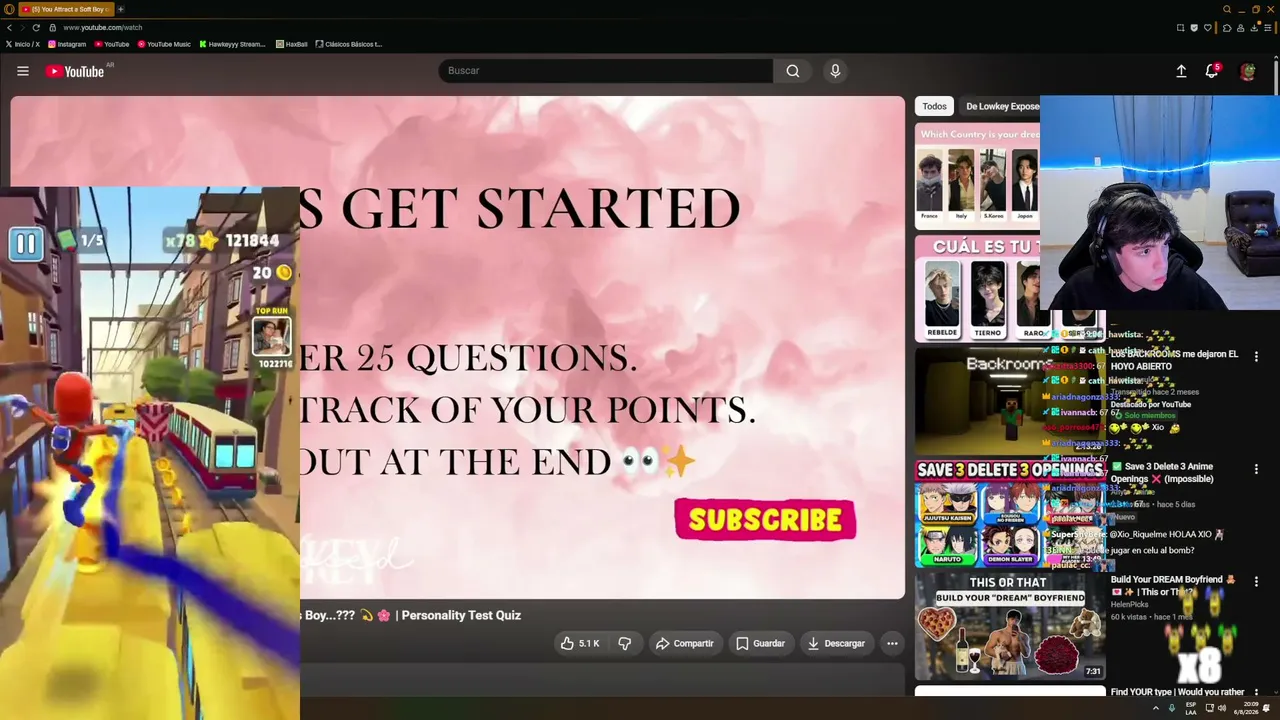This screenshot has width=1280, height=720.
Task: Select the Todos filter chip
Action: [934, 106]
